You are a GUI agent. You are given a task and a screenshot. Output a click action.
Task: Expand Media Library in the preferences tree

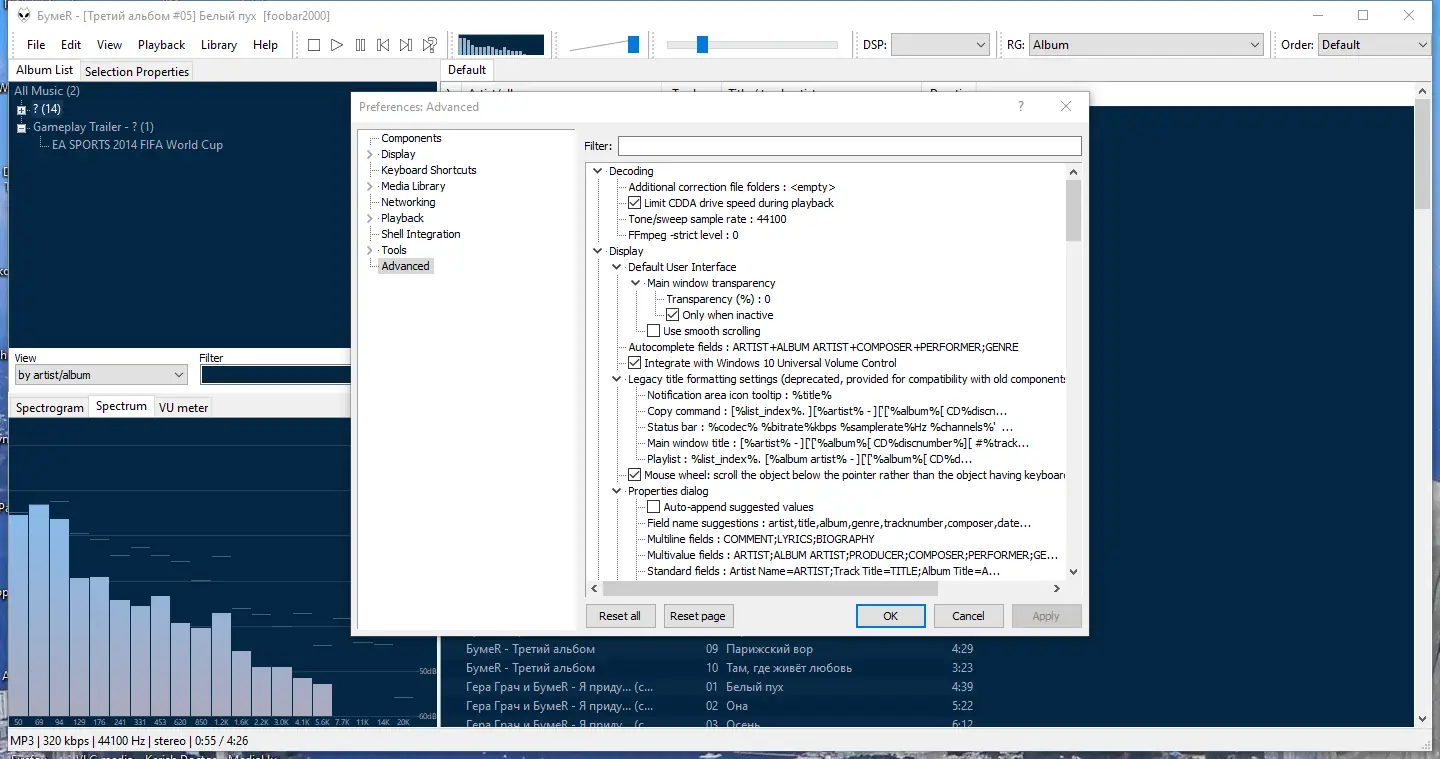tap(370, 186)
